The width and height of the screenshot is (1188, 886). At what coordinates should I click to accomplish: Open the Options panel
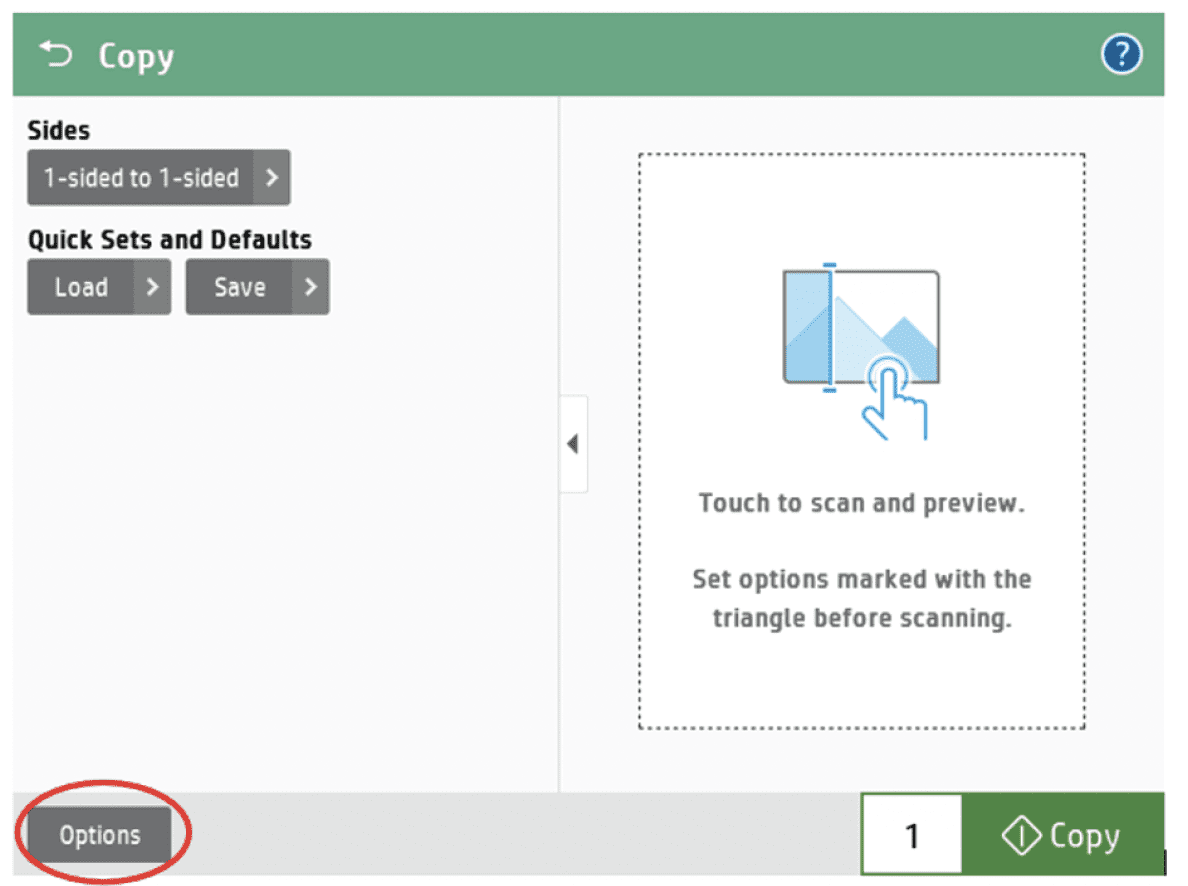[x=100, y=833]
